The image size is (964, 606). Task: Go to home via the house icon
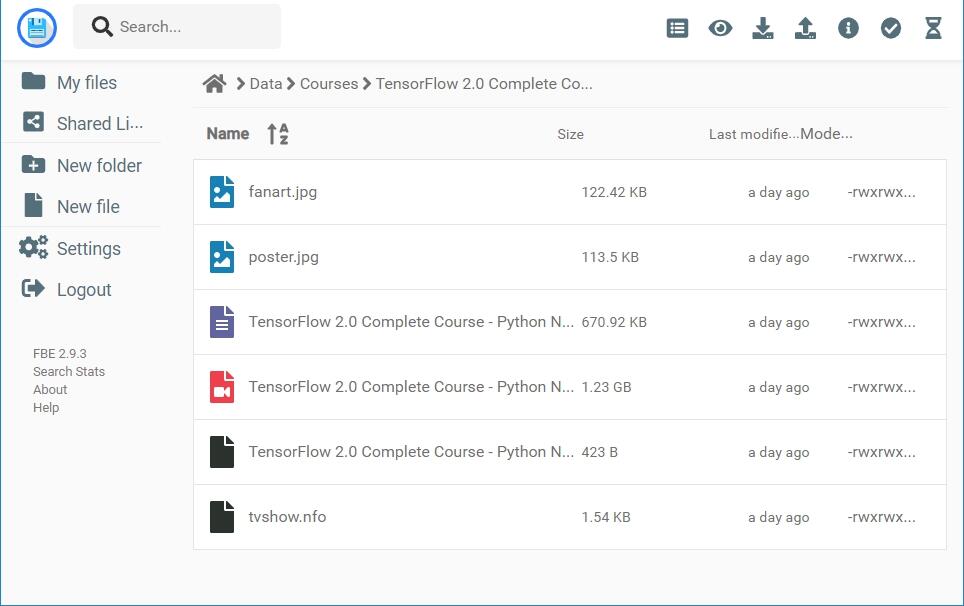point(214,84)
